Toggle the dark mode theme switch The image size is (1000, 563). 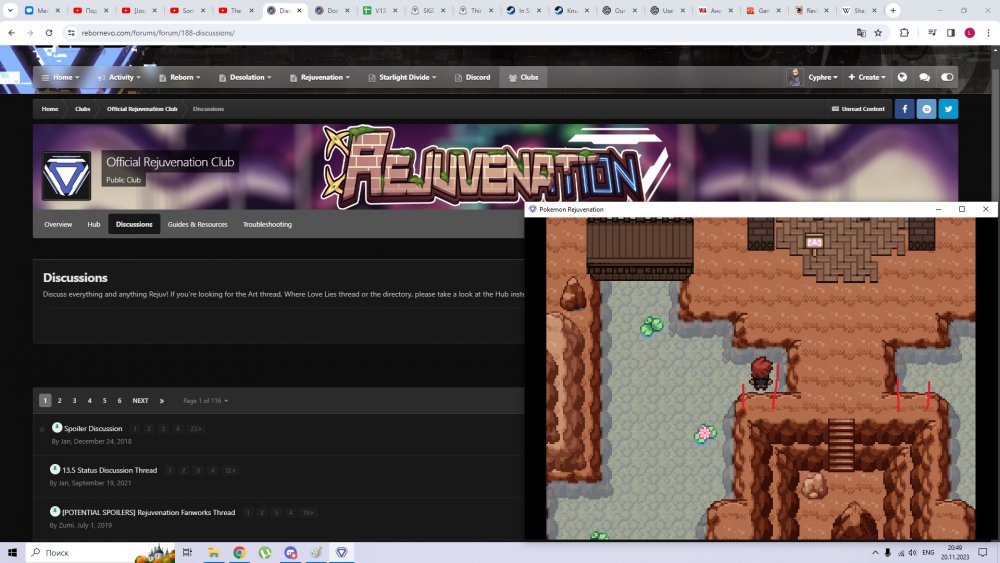pyautogui.click(x=947, y=77)
